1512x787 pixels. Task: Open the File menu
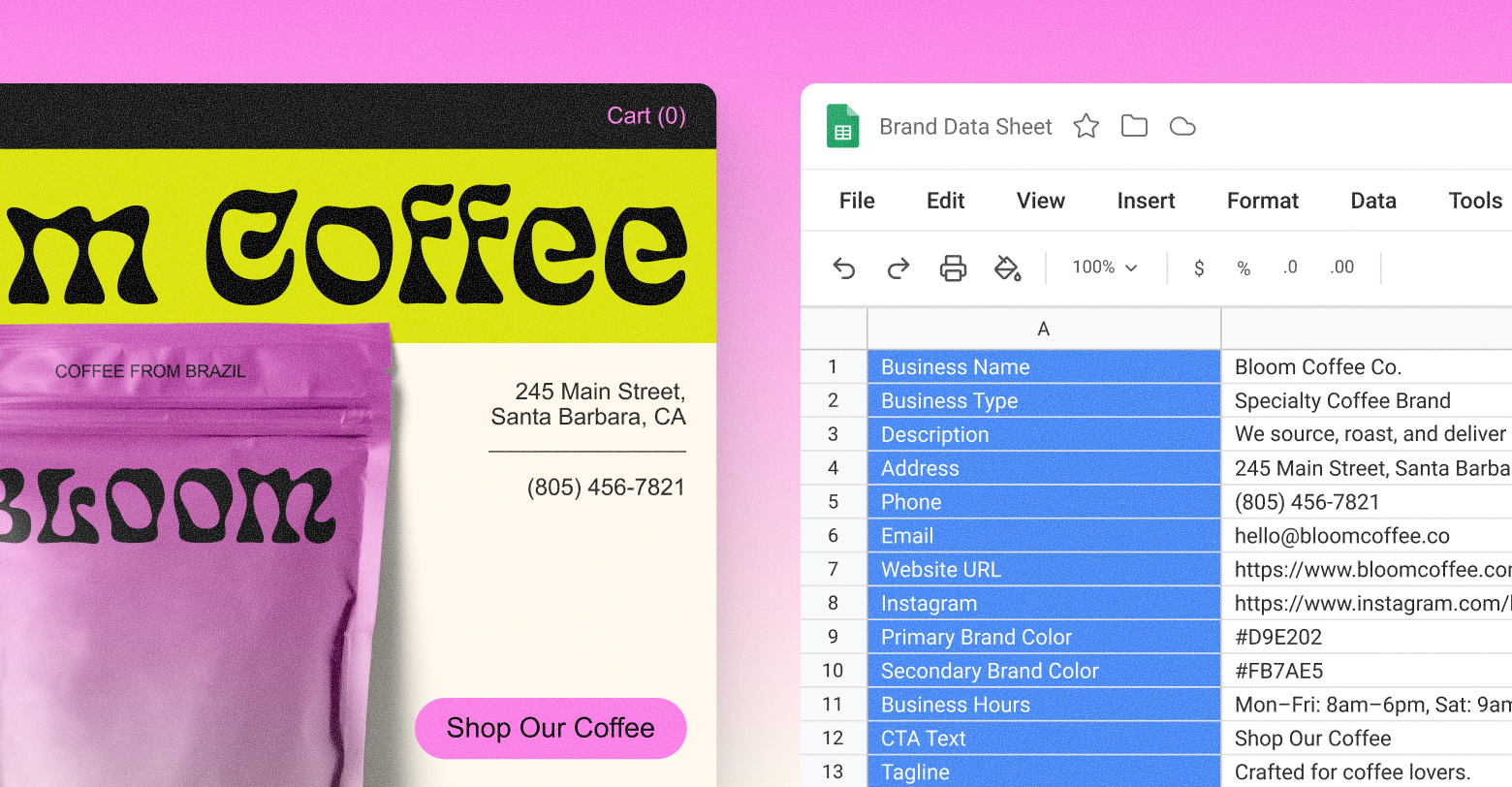click(857, 201)
